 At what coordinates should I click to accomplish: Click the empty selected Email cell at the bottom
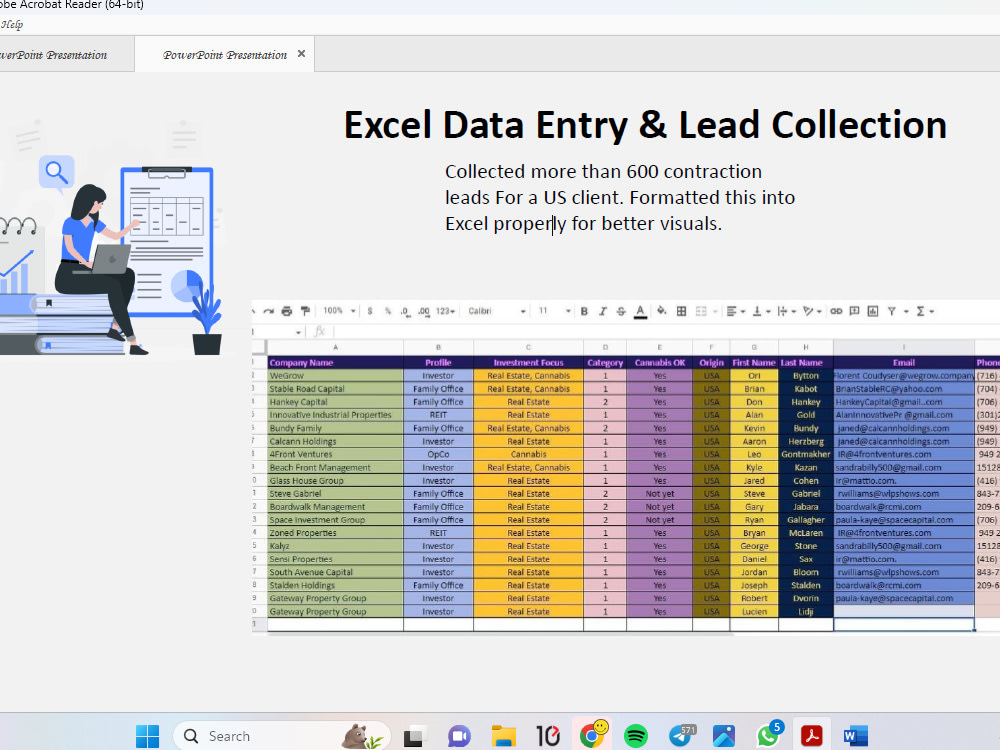point(904,624)
